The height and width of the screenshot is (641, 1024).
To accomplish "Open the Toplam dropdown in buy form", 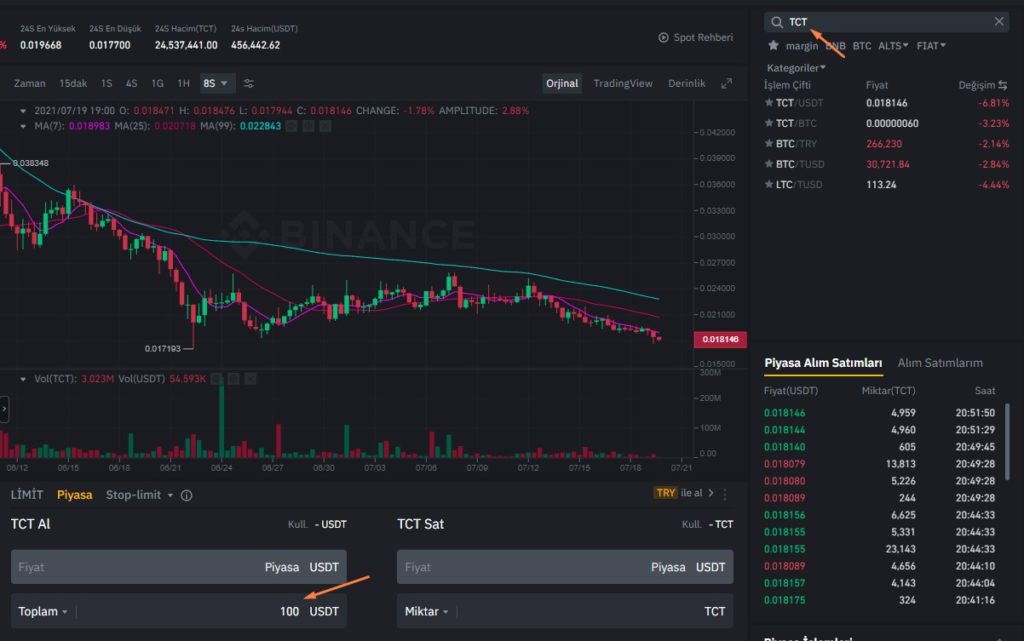I will (42, 612).
